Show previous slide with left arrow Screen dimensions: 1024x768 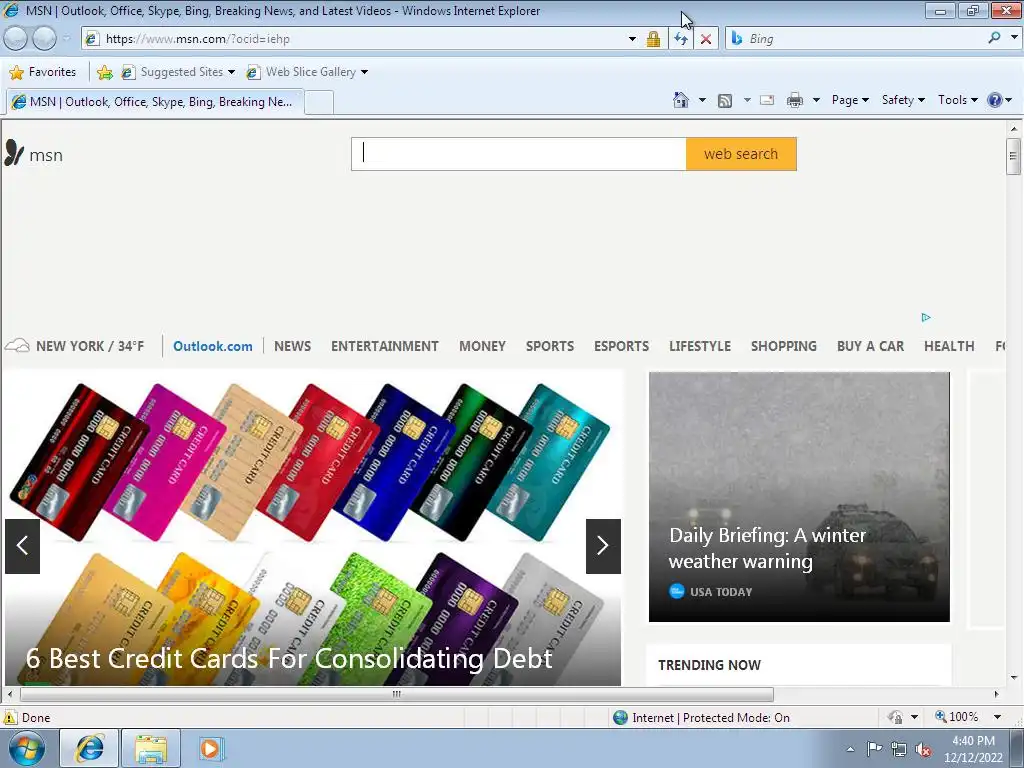tap(22, 546)
